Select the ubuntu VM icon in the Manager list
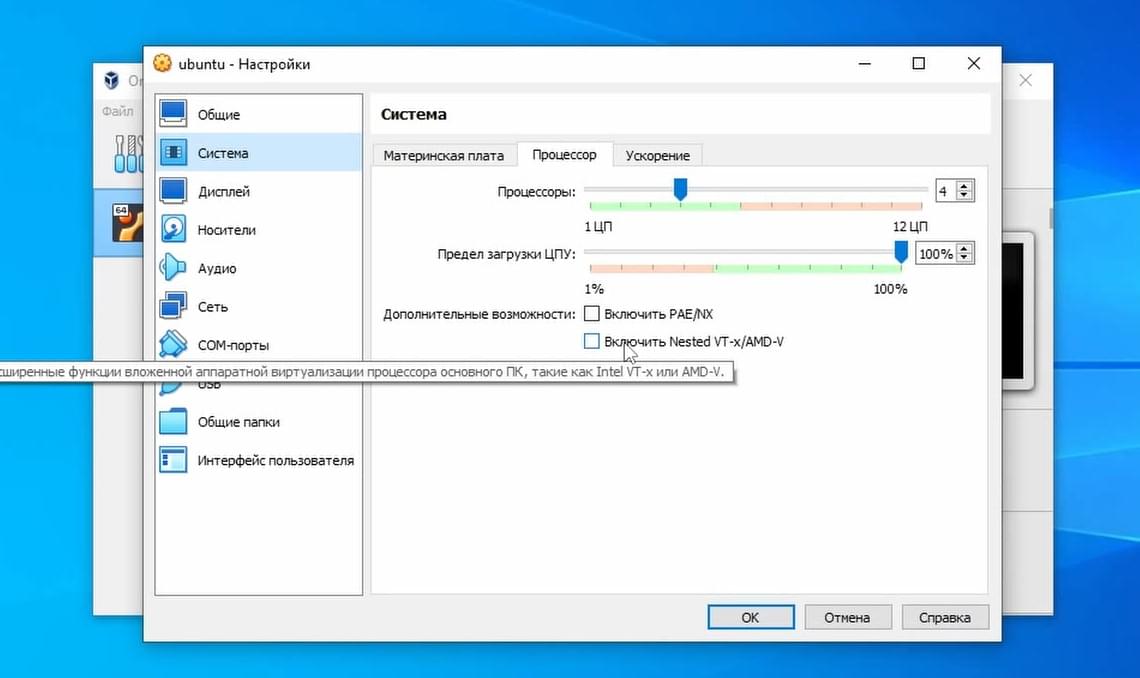 127,222
